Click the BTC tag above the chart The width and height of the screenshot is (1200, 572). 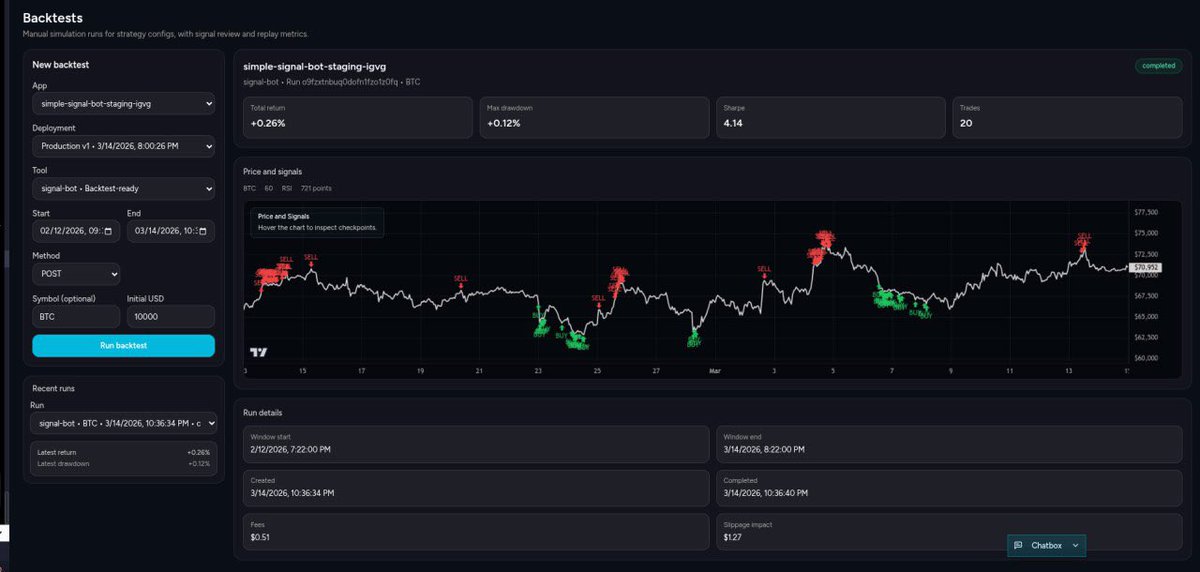[x=249, y=188]
